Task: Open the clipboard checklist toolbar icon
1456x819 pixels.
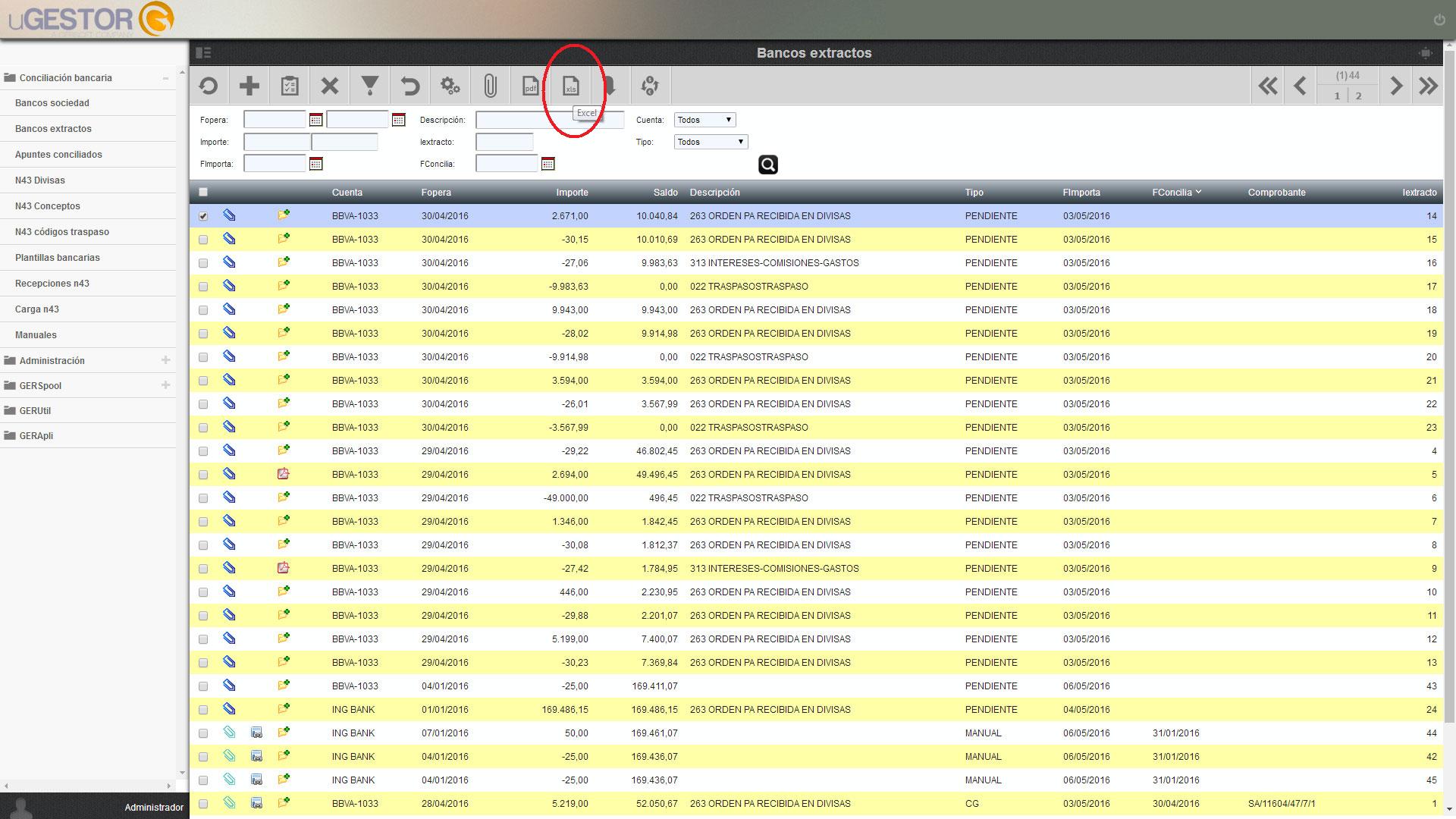Action: [289, 86]
